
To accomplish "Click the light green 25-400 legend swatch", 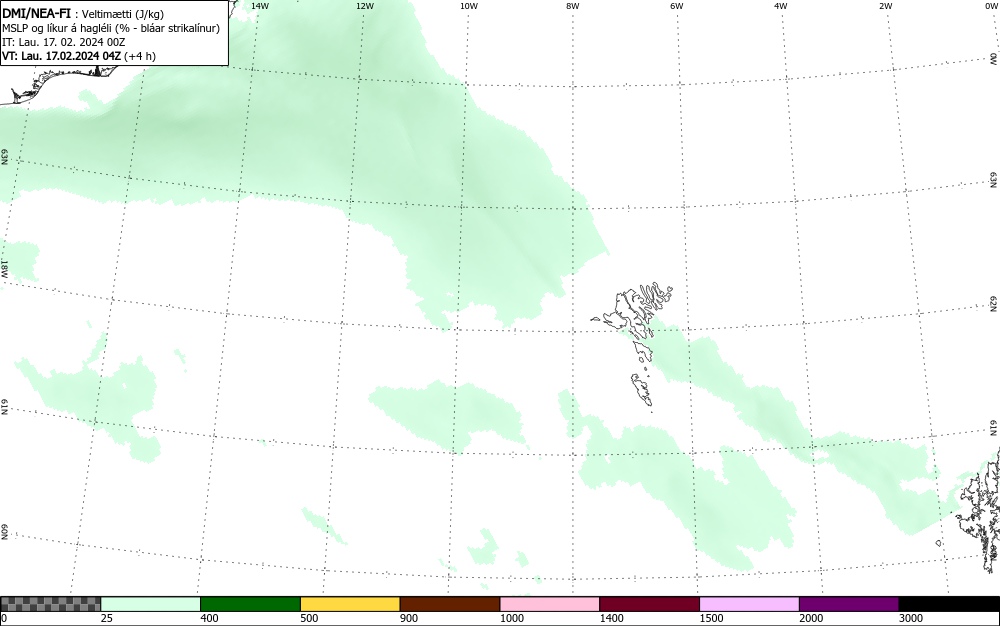I will point(151,604).
